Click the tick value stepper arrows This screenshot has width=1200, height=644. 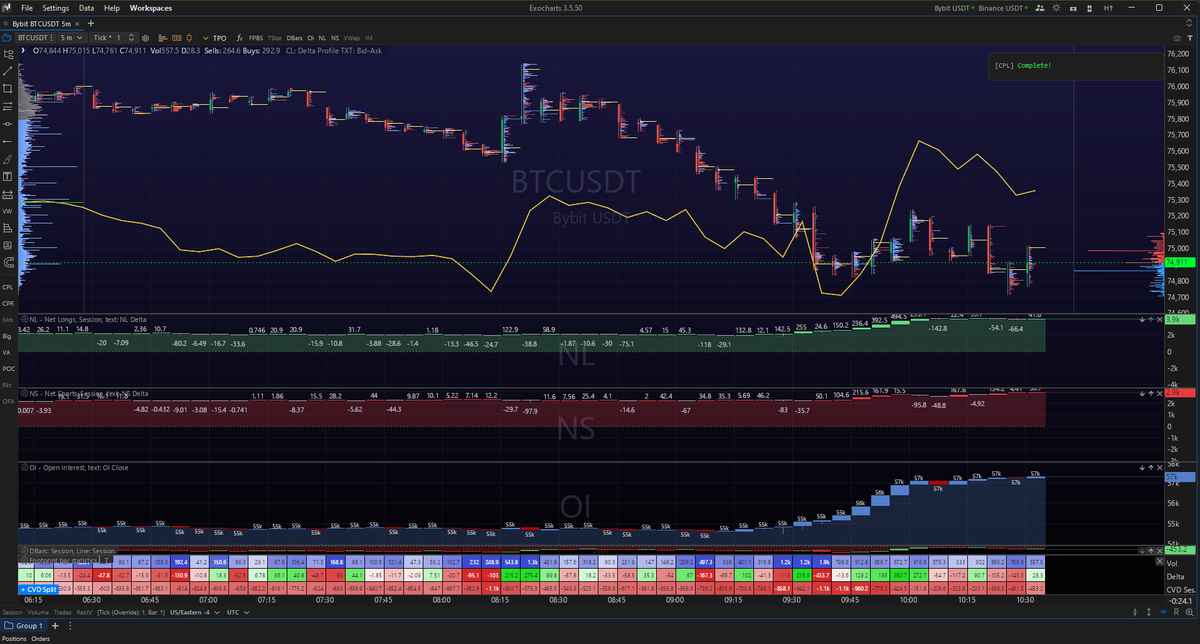131,38
